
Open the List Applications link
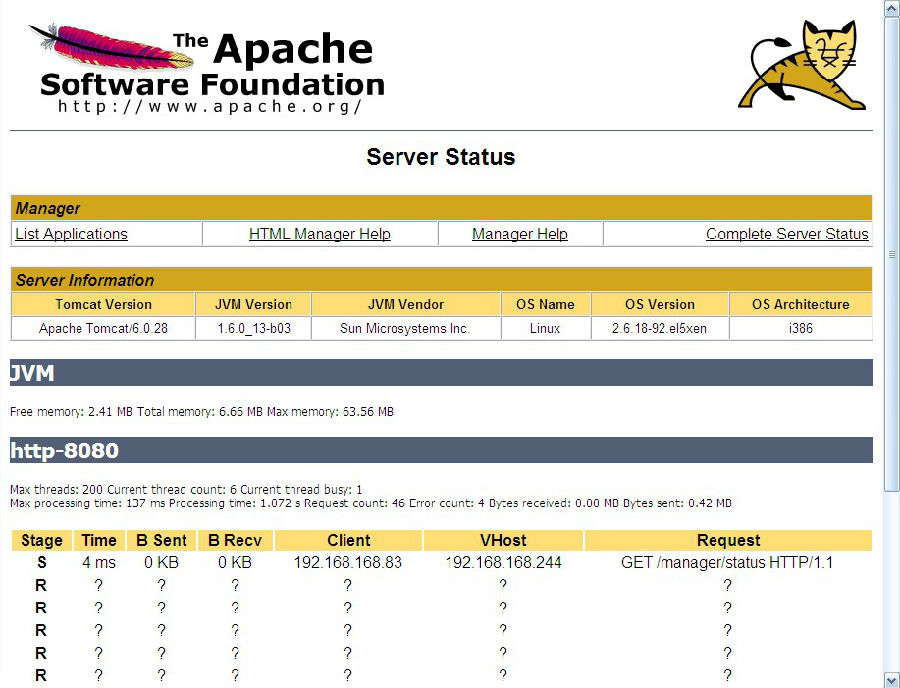click(72, 234)
